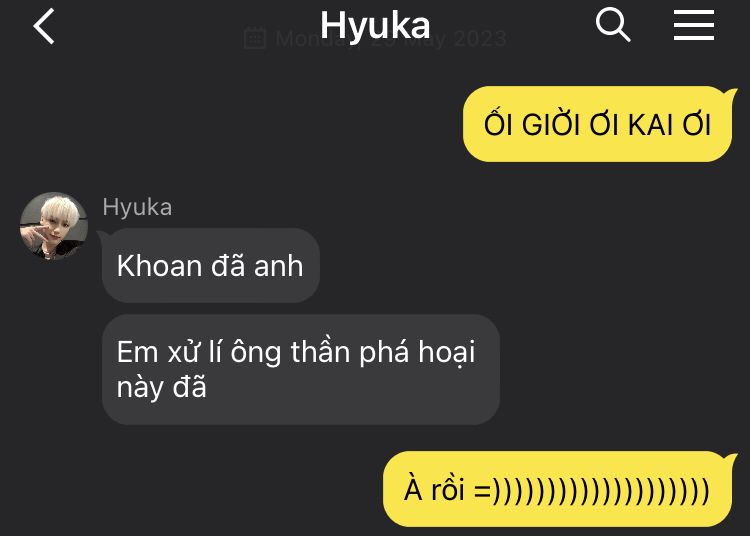Click the string of parentheses in last message

click(x=600, y=491)
